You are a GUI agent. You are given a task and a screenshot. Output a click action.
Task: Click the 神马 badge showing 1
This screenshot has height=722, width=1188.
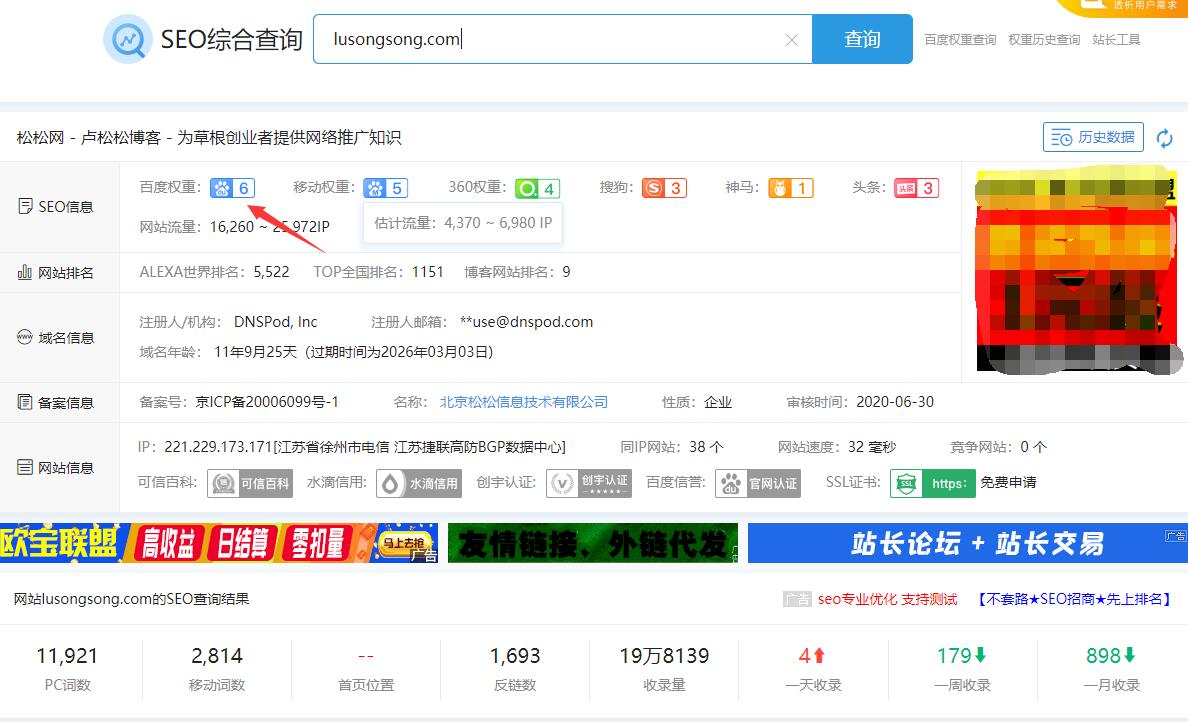point(791,188)
